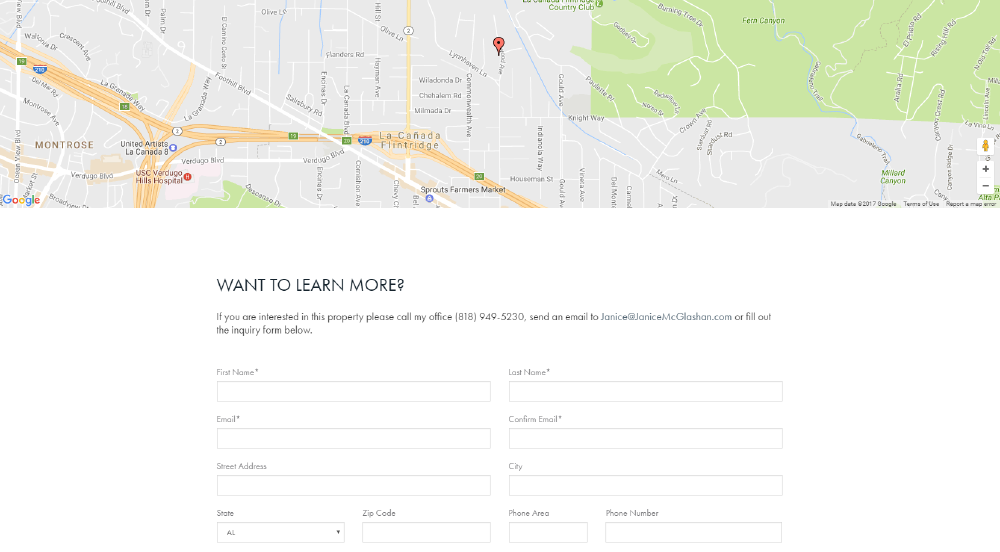Click Knight Way street label

pos(585,118)
